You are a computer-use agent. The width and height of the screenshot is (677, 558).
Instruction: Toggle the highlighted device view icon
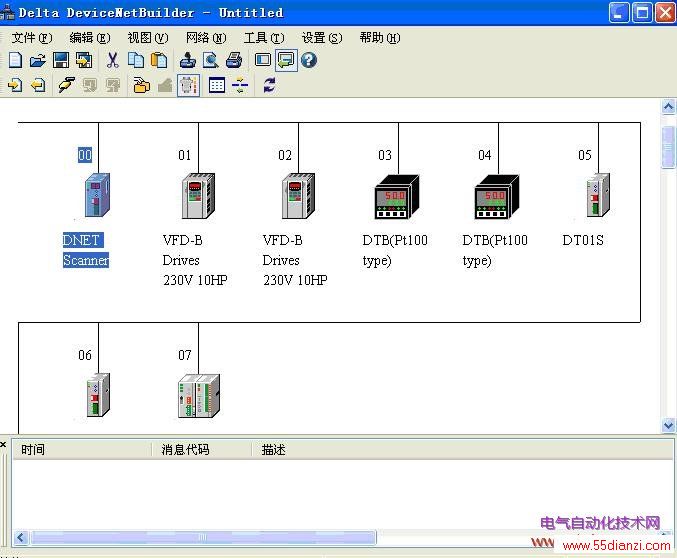tap(188, 85)
